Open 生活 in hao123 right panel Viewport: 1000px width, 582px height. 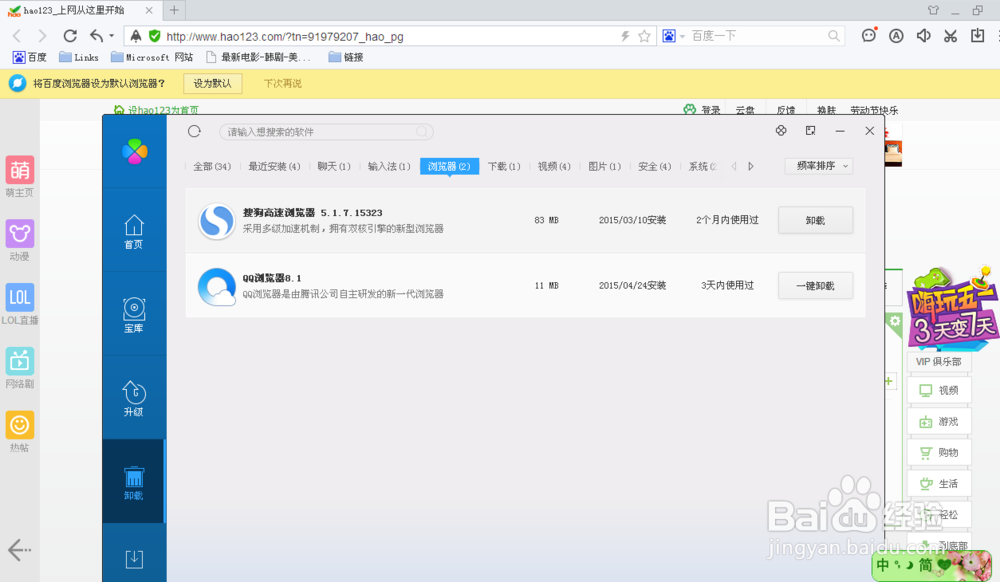point(939,484)
